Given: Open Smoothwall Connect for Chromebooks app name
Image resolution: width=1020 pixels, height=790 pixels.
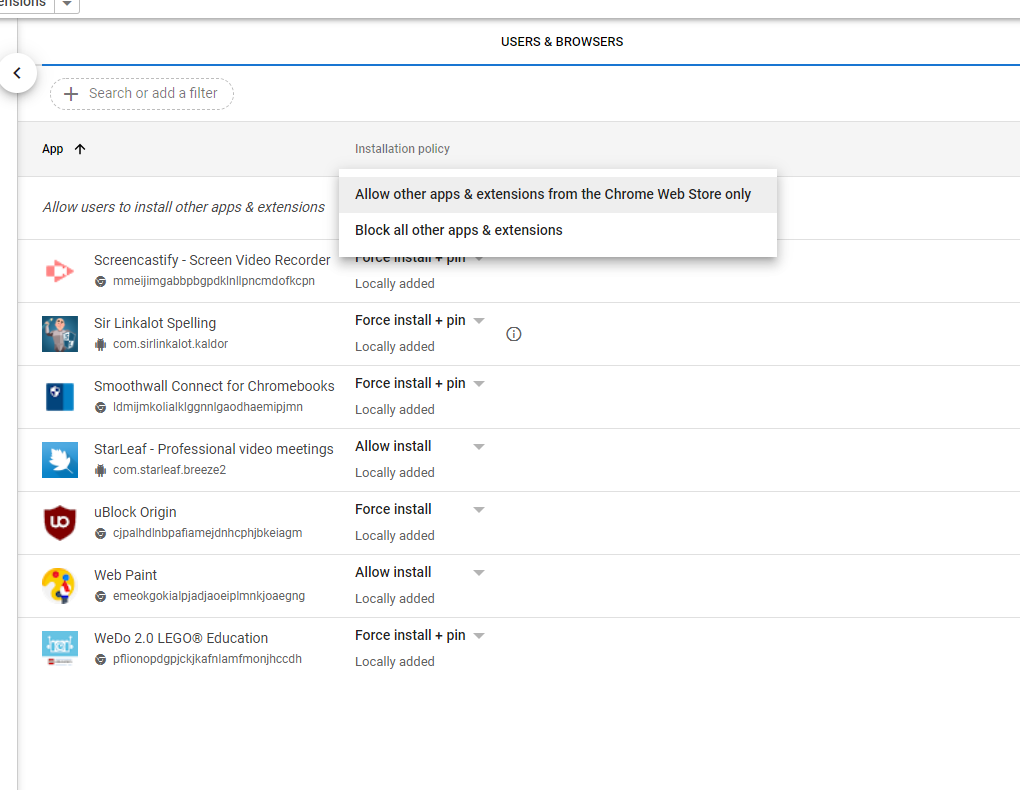Looking at the screenshot, I should click(214, 386).
